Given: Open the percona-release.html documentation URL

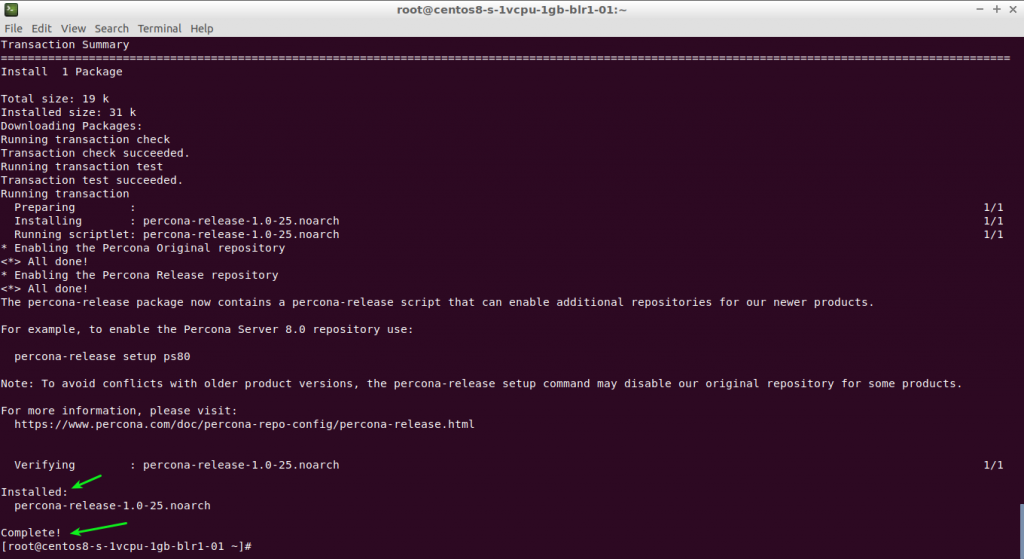Looking at the screenshot, I should [244, 424].
